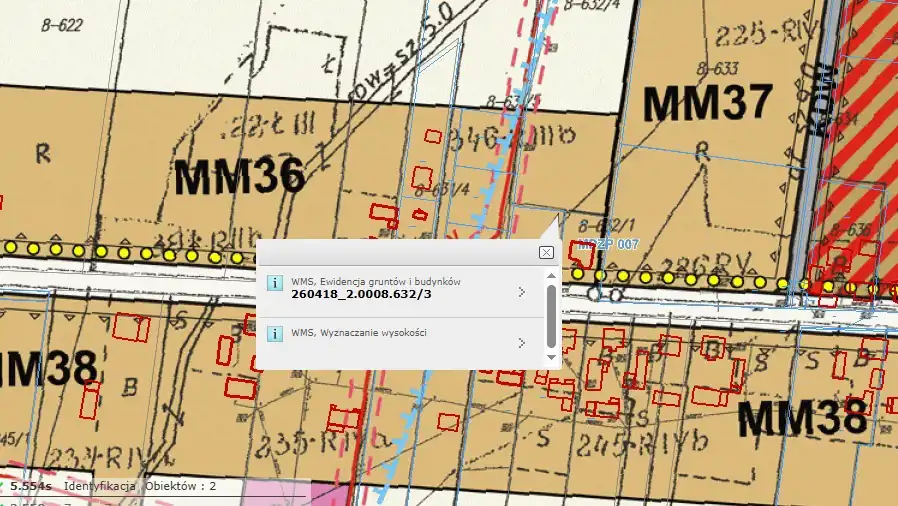Viewport: 898px width, 506px height.
Task: Click the popup scrollbar down arrow
Action: pyautogui.click(x=550, y=357)
